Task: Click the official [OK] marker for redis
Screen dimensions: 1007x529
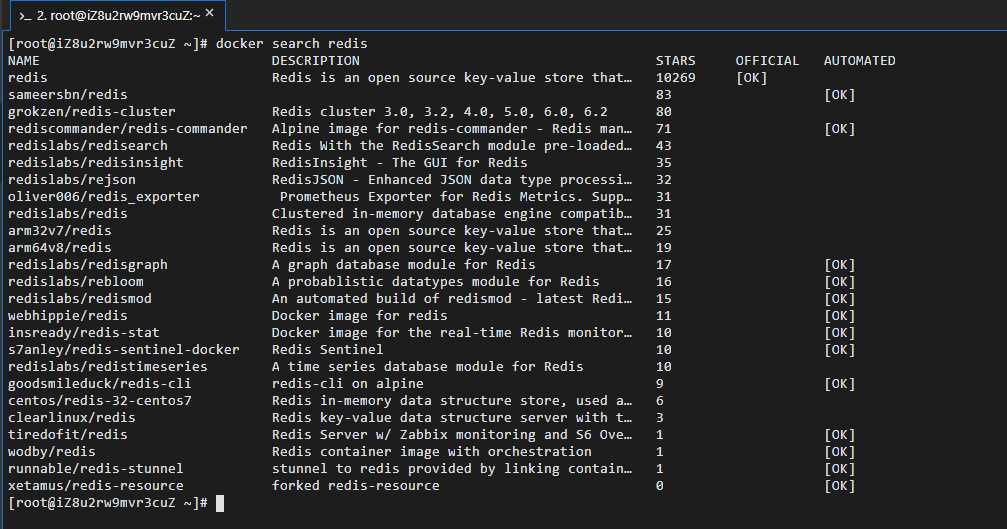Action: [751, 78]
